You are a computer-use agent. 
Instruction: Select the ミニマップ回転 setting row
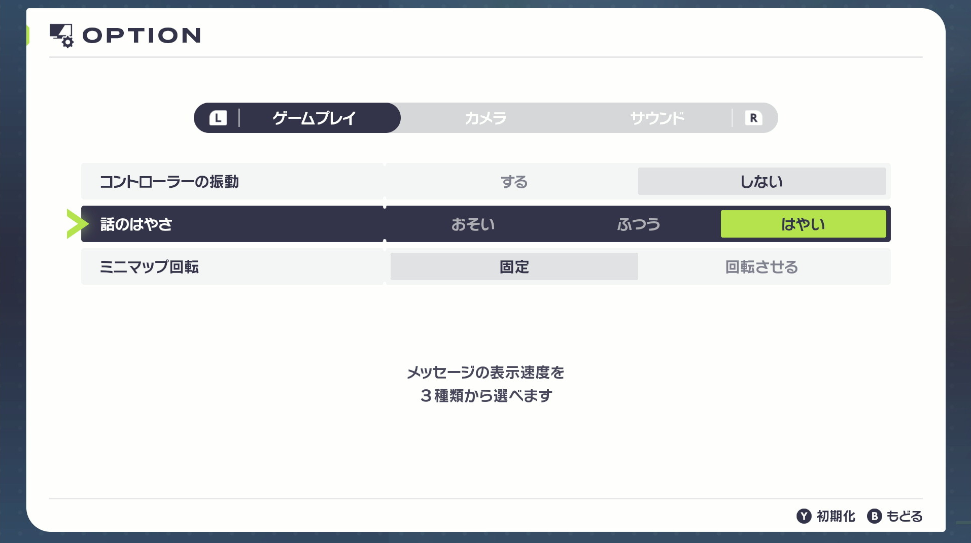[232, 267]
